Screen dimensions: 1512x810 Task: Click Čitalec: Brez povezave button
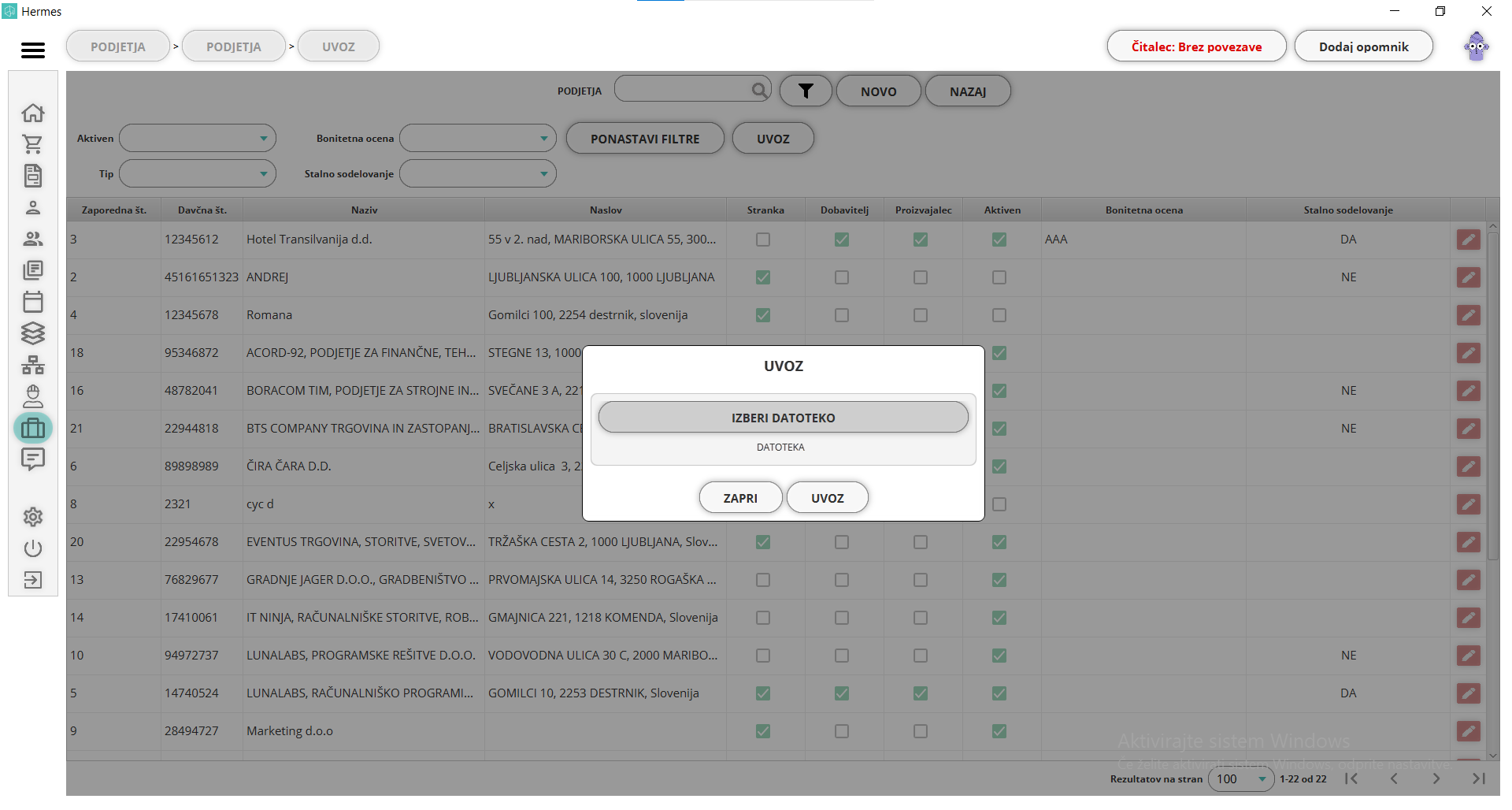coord(1196,46)
